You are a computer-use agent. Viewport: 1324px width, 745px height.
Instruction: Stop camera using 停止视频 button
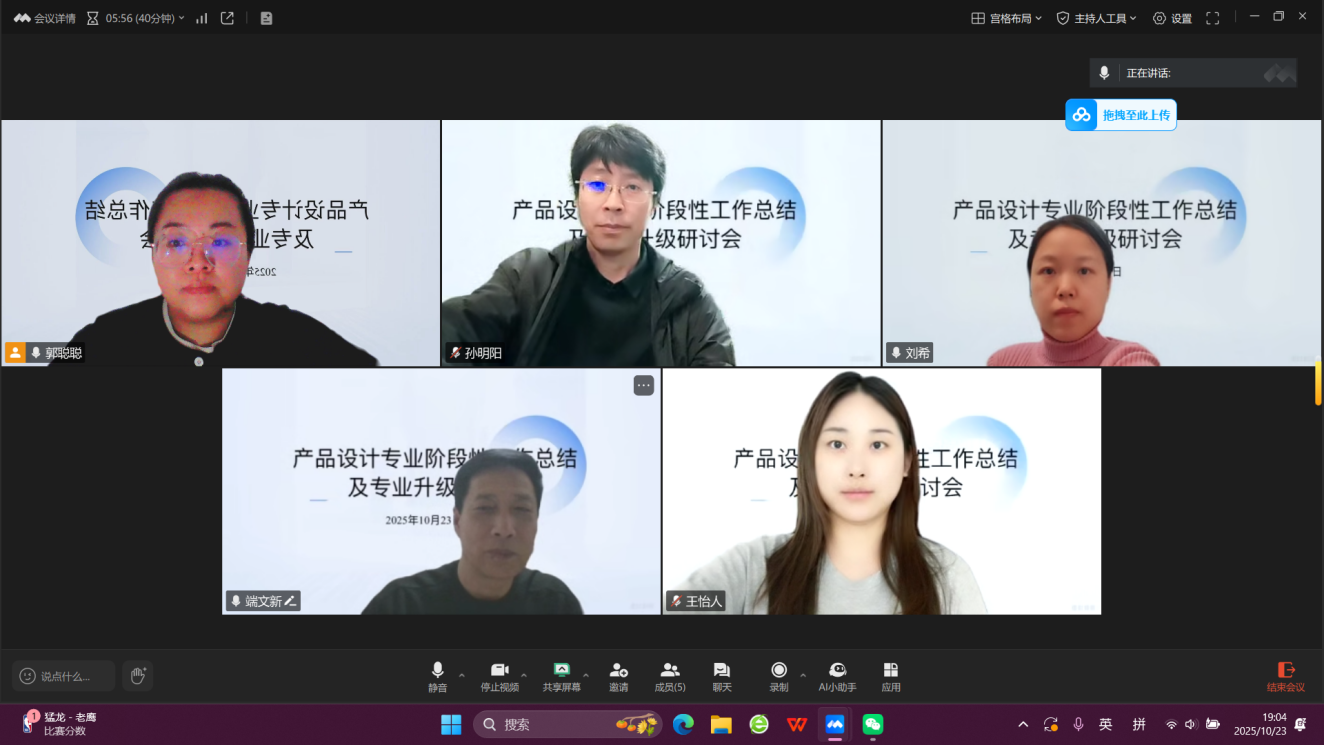click(499, 676)
